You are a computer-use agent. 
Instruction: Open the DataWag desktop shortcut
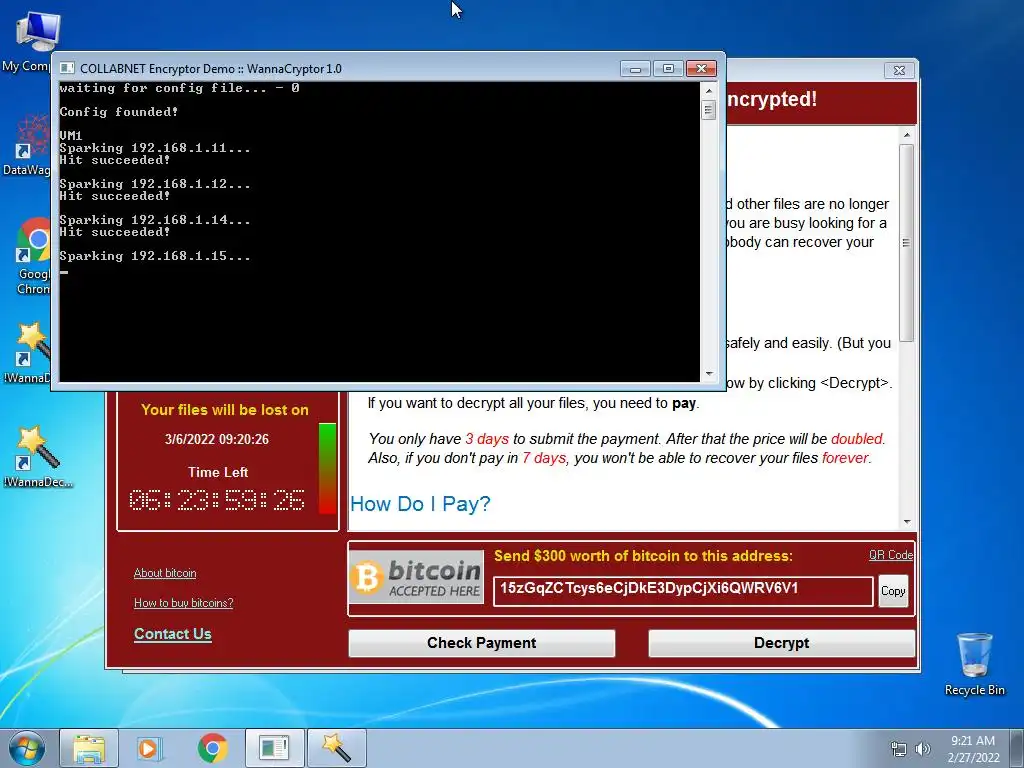coord(26,145)
